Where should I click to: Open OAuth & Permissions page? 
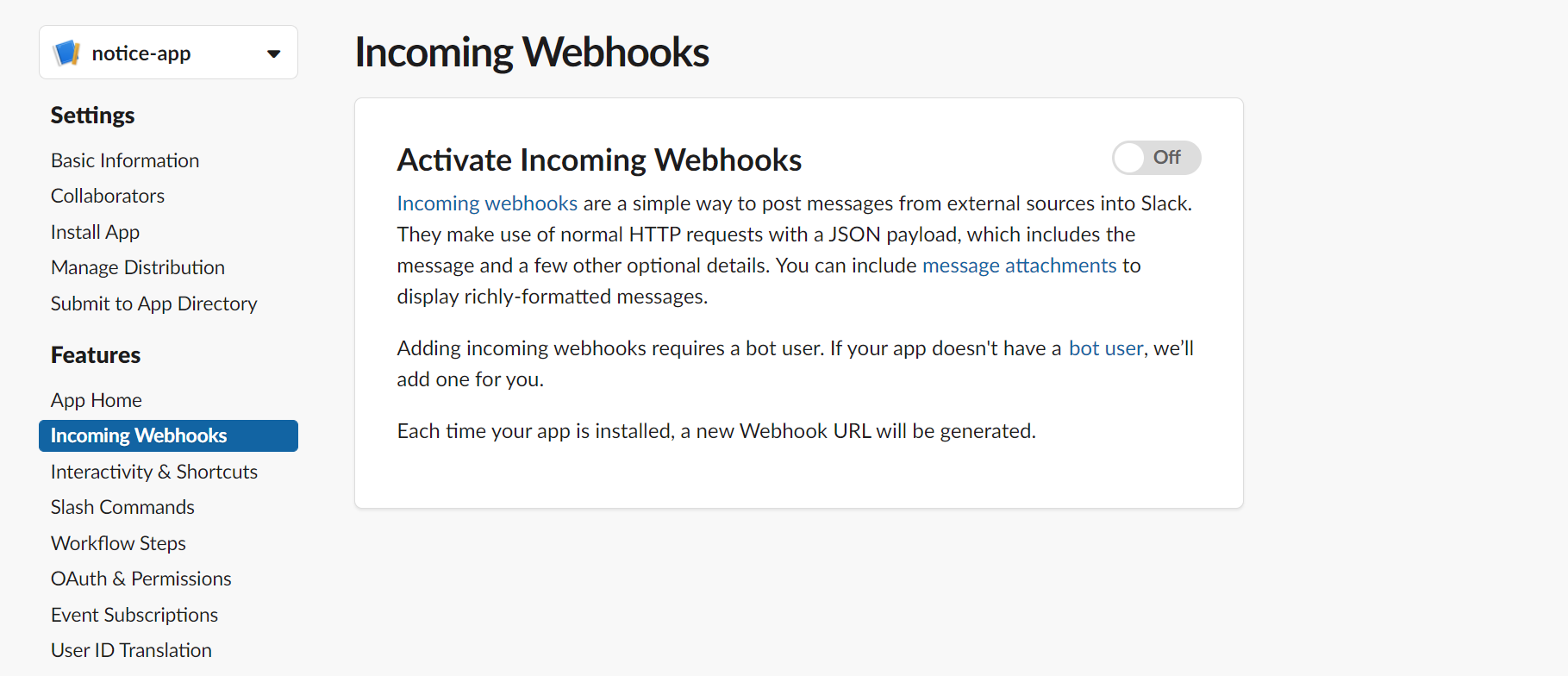(141, 579)
